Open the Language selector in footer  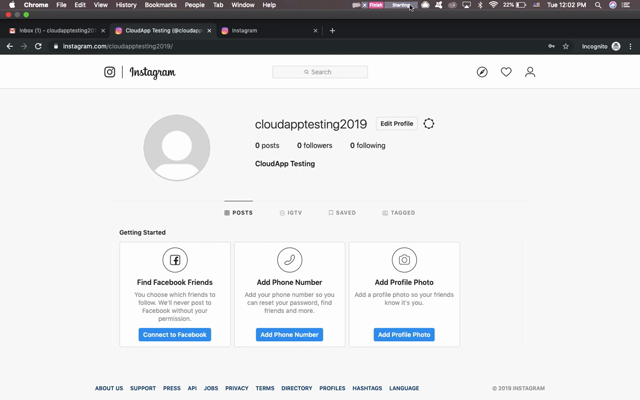404,388
